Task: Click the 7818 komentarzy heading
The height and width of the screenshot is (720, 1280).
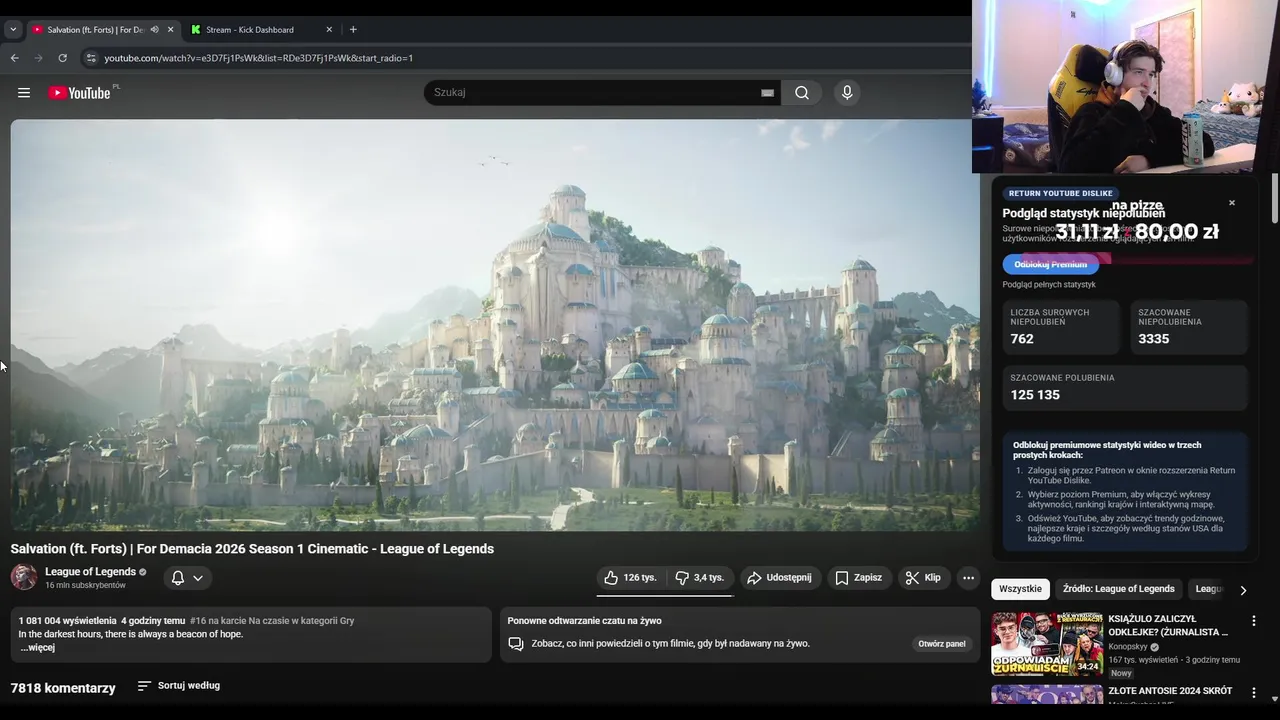Action: (x=63, y=688)
